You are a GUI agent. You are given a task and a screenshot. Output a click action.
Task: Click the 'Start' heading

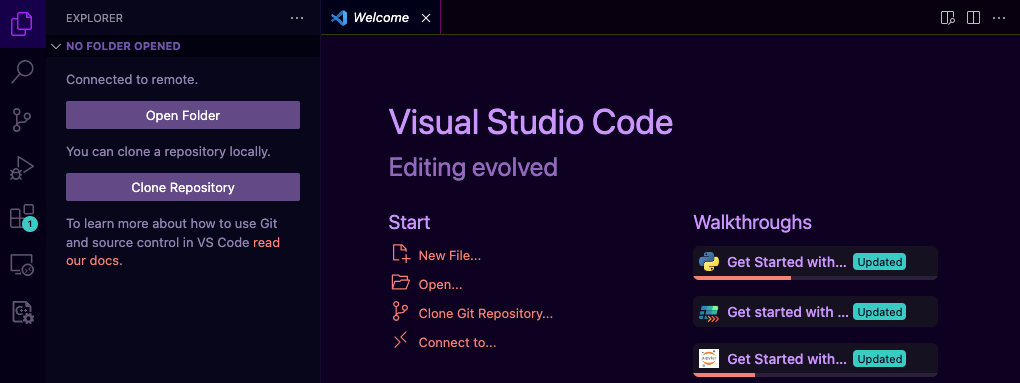pyautogui.click(x=409, y=222)
